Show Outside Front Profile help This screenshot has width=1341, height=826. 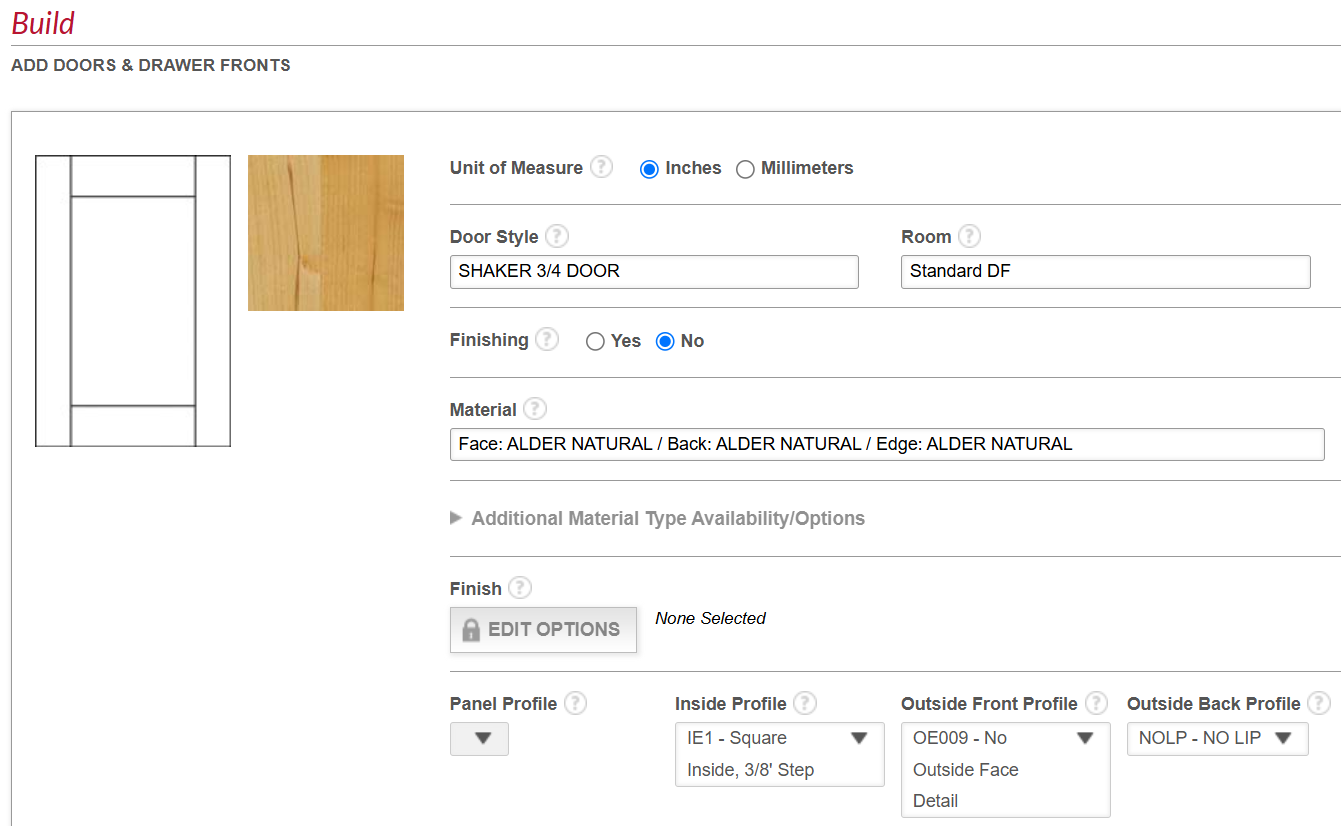click(x=1097, y=703)
